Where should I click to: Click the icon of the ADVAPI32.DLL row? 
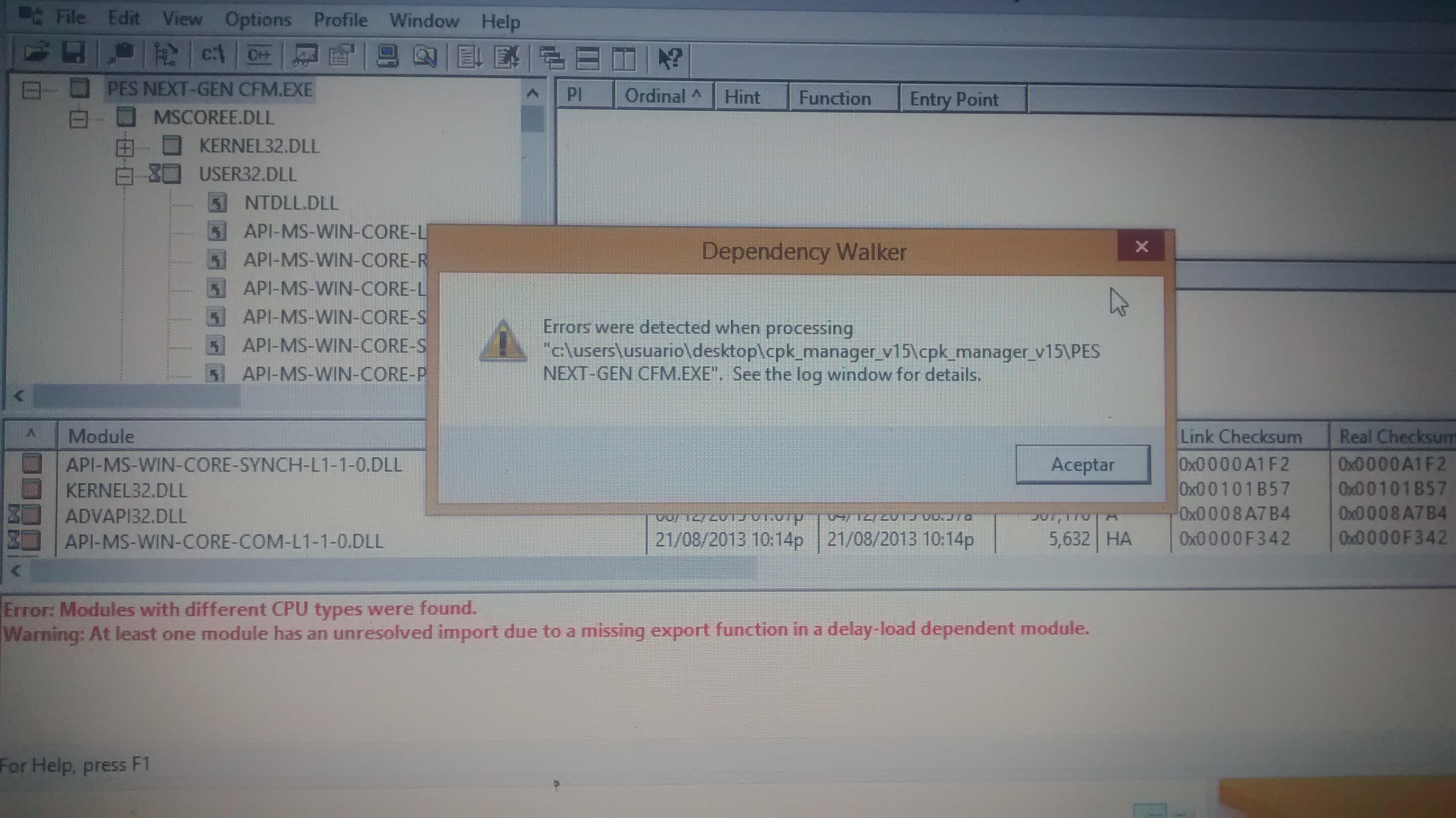coord(24,515)
